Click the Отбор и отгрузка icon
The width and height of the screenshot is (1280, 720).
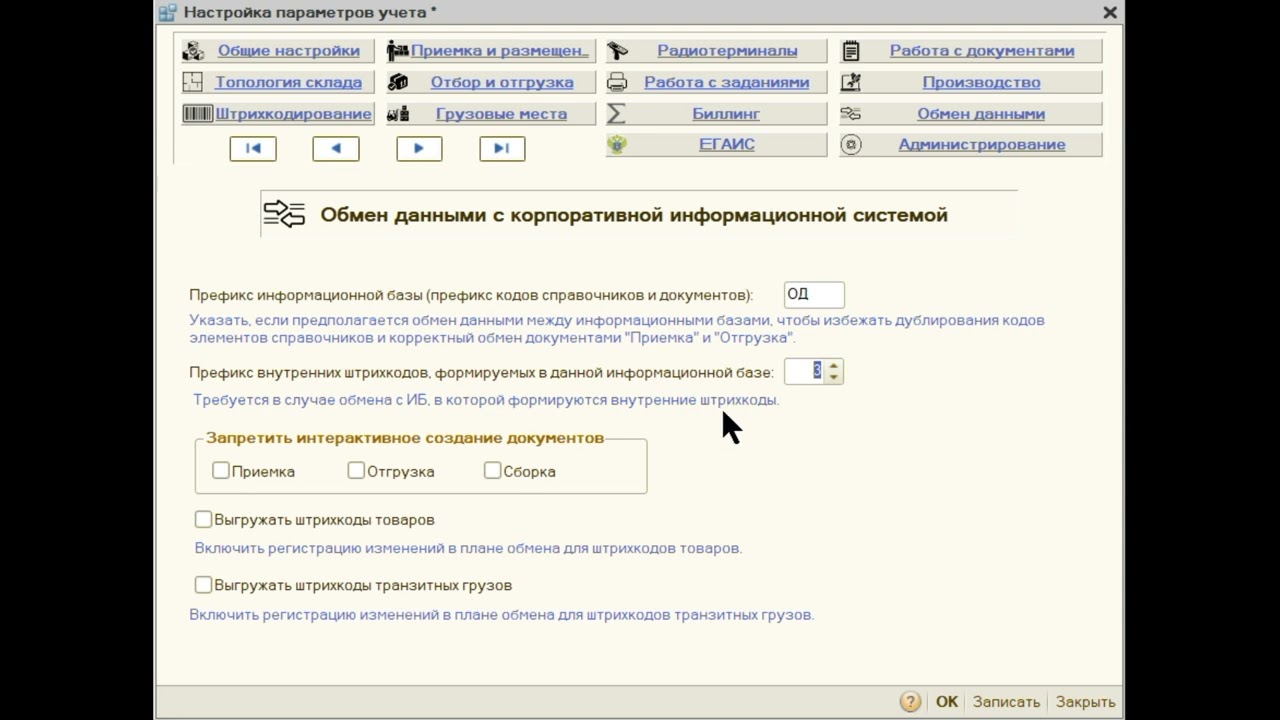coord(398,82)
